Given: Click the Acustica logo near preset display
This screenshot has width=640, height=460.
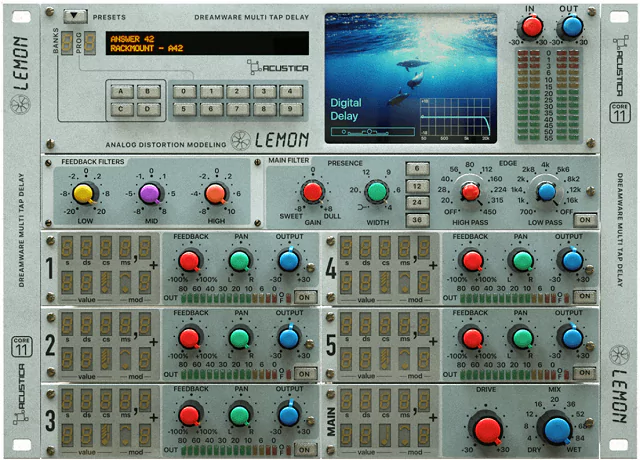Looking at the screenshot, I should [x=278, y=67].
